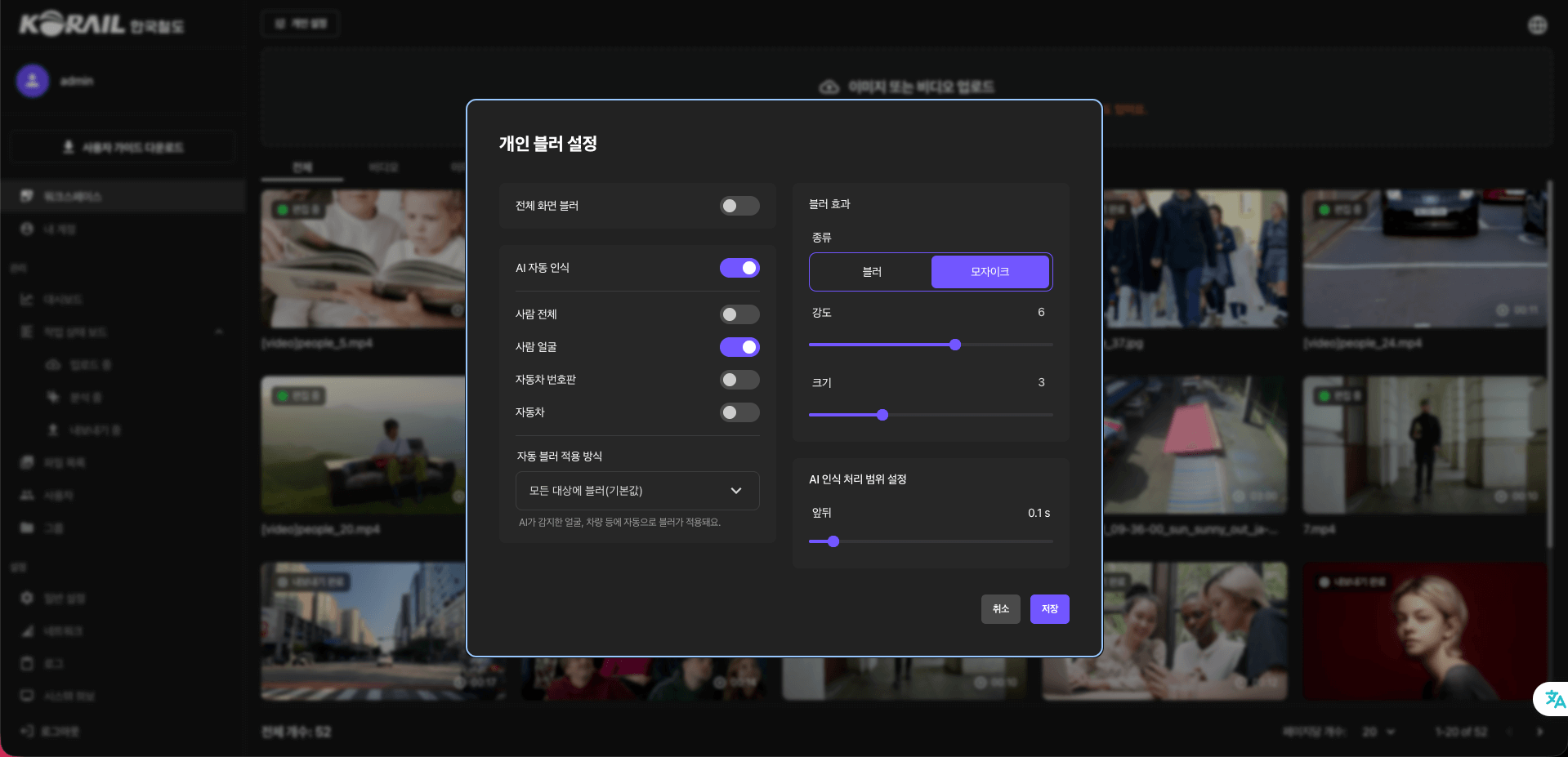Click the folder icon in the sidebar
This screenshot has height=757, width=1568.
click(x=27, y=528)
